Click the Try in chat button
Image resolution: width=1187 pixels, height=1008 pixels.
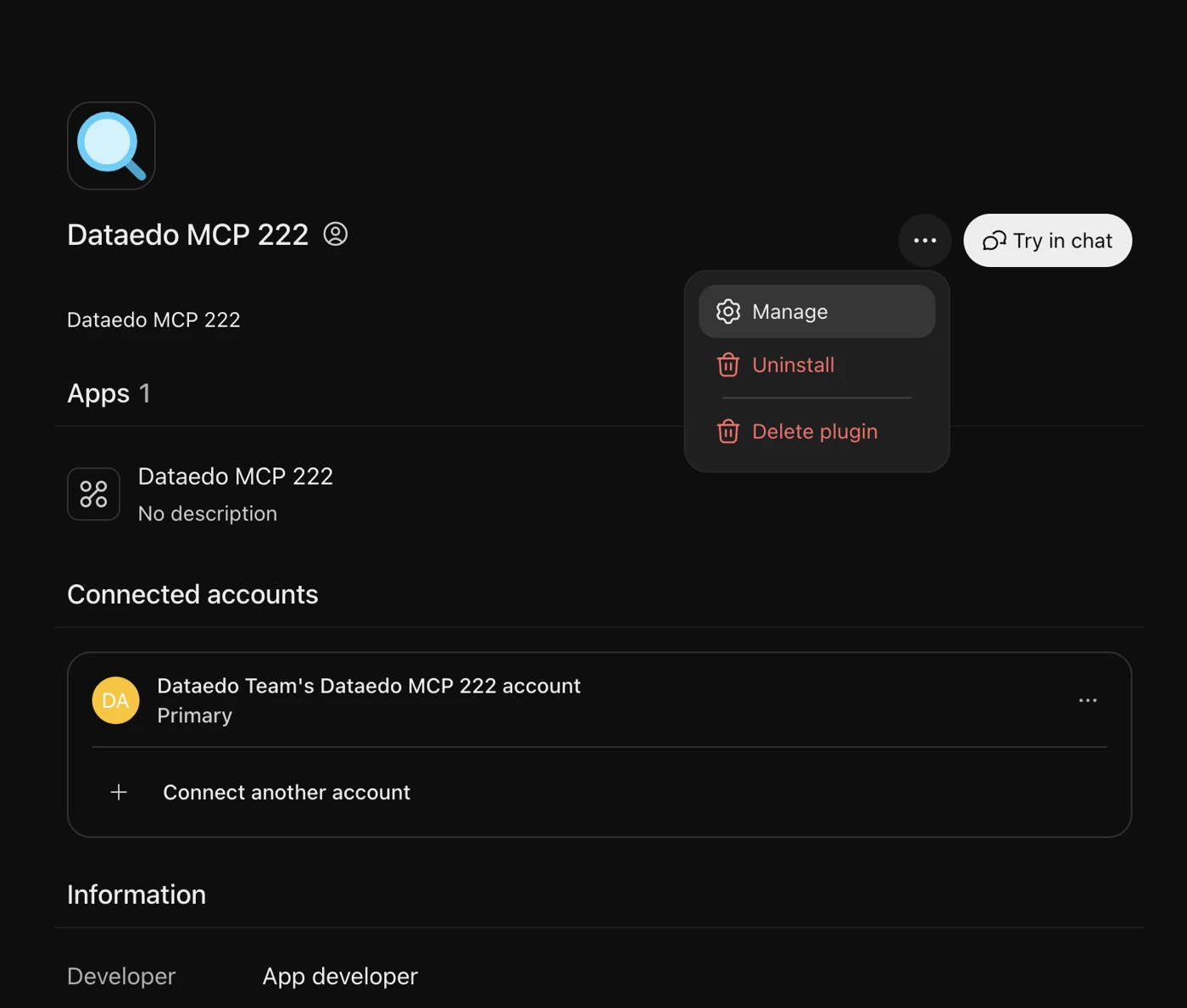[x=1048, y=241]
